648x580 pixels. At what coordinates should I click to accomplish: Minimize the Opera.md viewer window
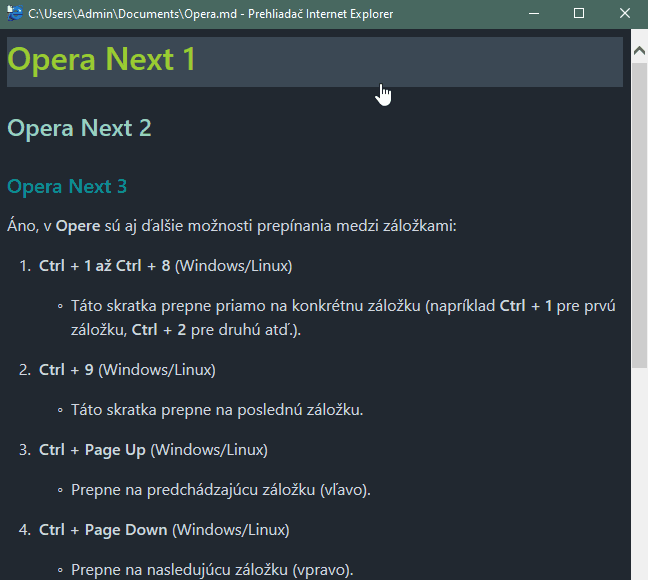pyautogui.click(x=533, y=14)
